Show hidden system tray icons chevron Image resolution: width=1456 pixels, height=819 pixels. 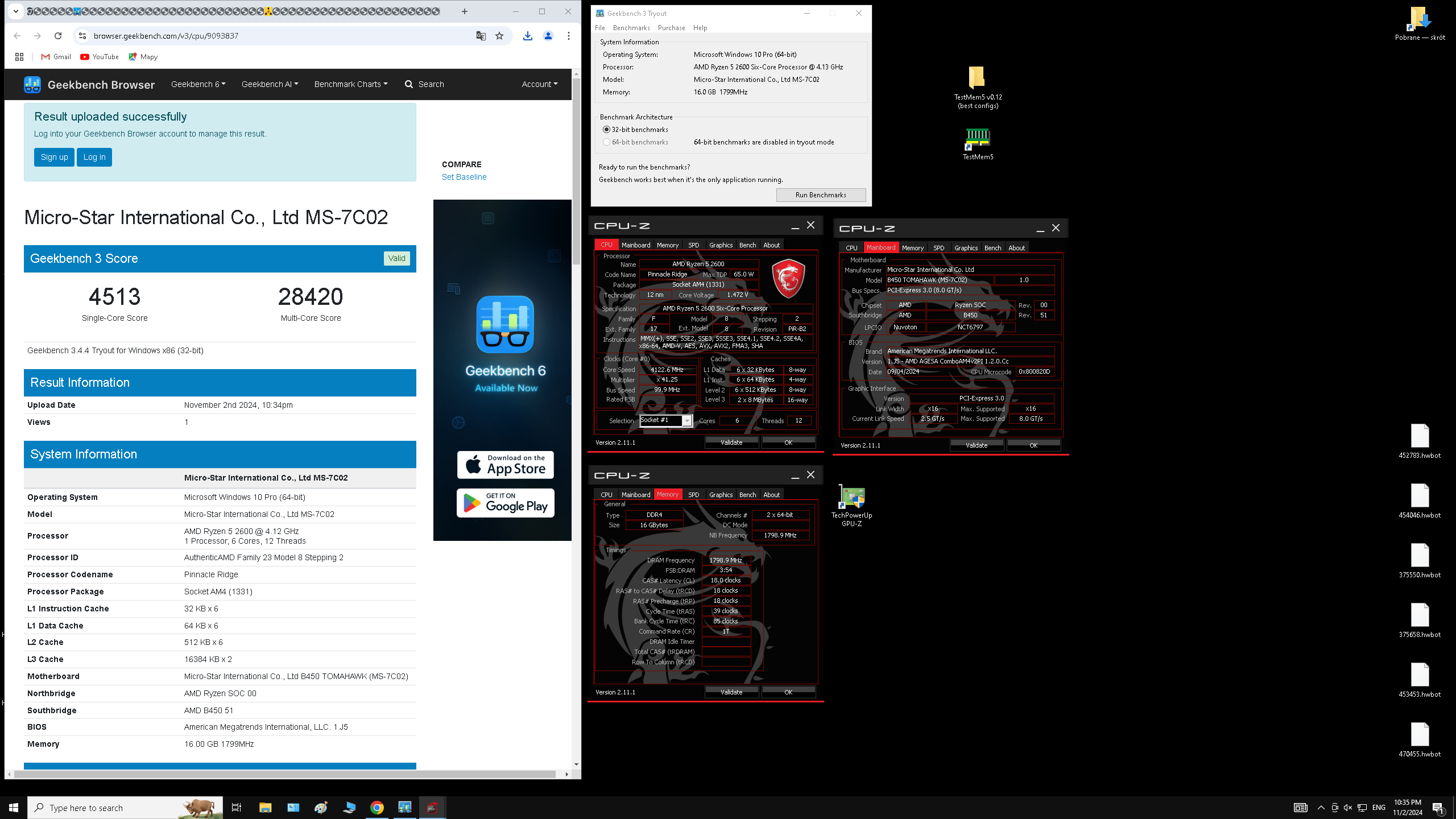pos(1321,808)
